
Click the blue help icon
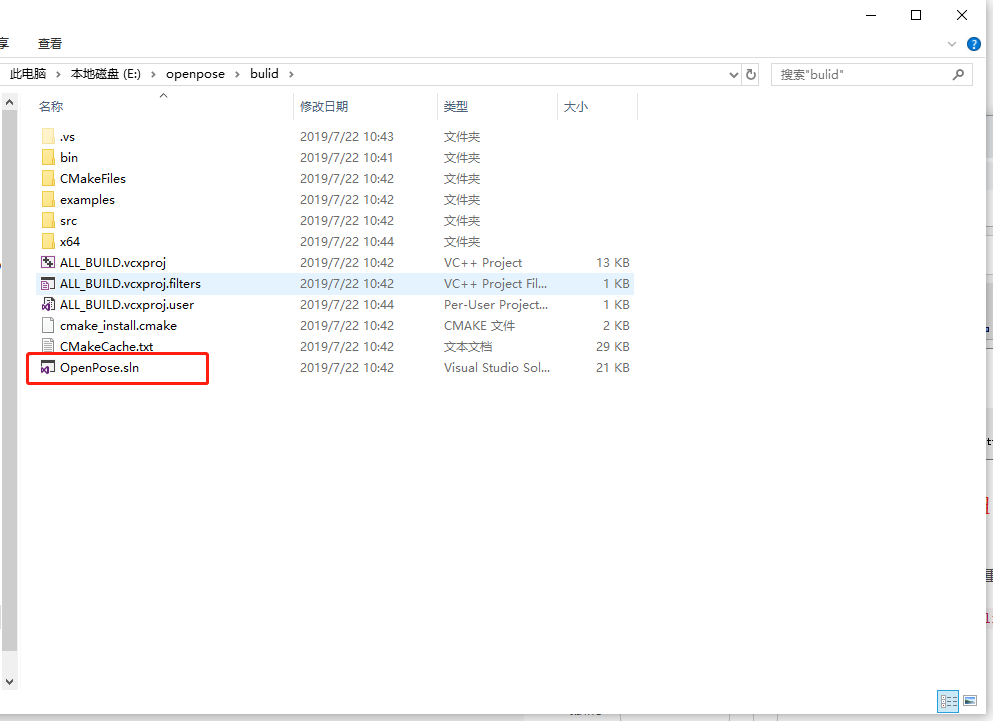973,43
